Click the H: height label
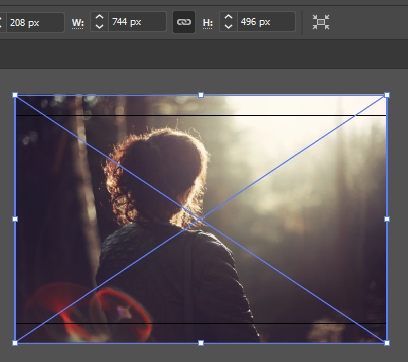Screen dimensions: 408x362 [x=208, y=23]
